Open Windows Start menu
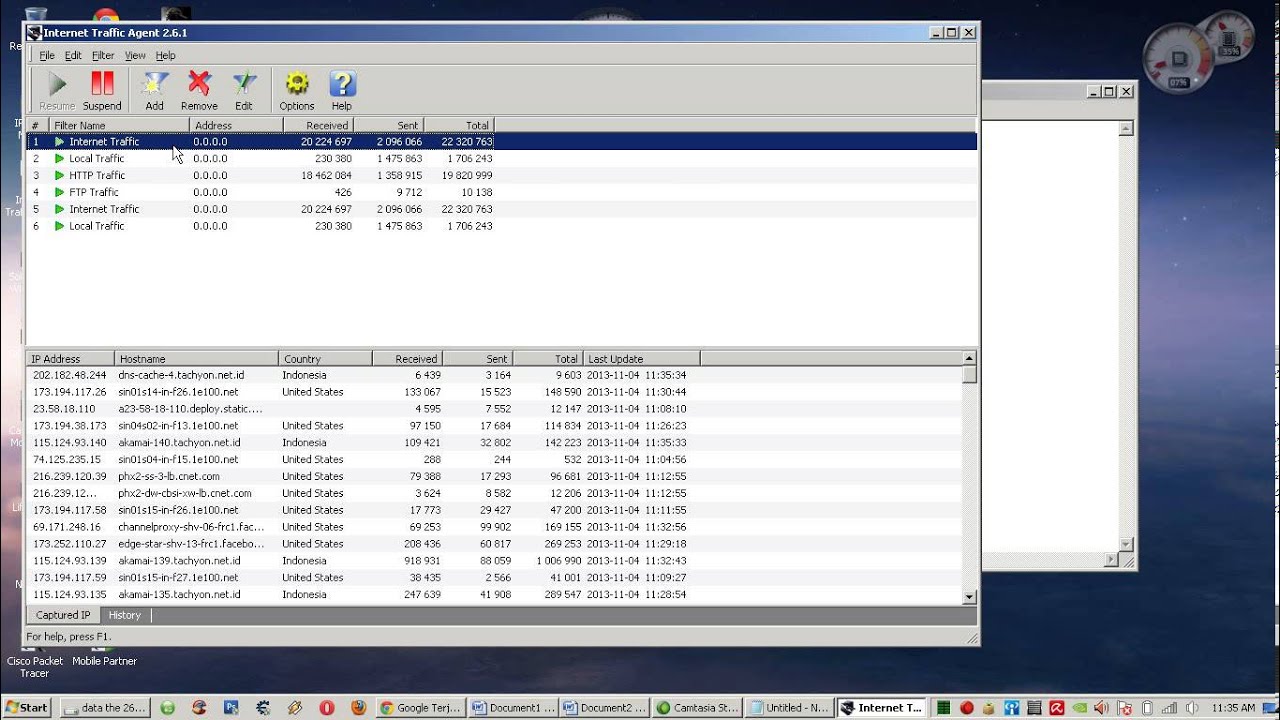This screenshot has height=720, width=1280. 26,707
